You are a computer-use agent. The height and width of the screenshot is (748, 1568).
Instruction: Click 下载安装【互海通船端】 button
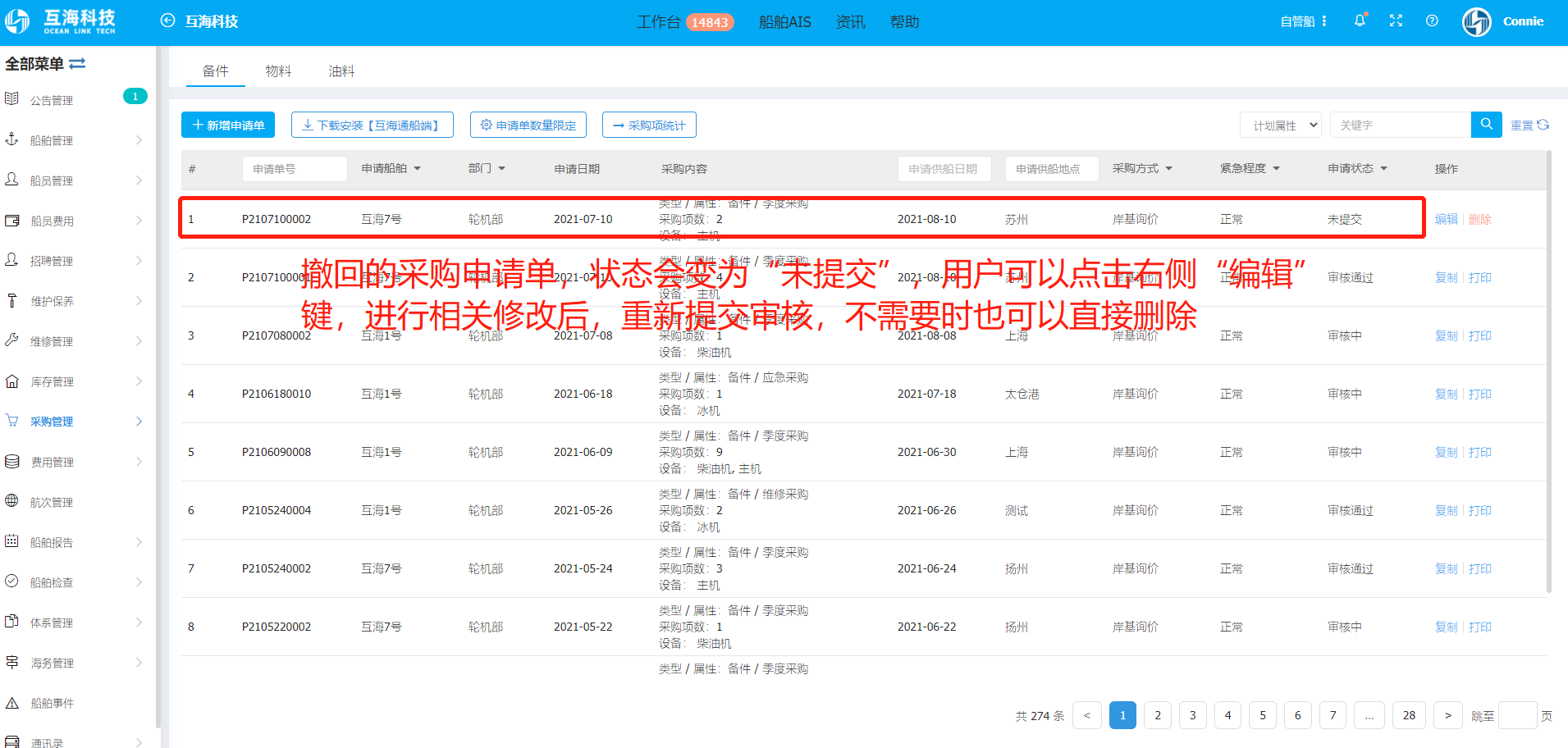click(373, 125)
